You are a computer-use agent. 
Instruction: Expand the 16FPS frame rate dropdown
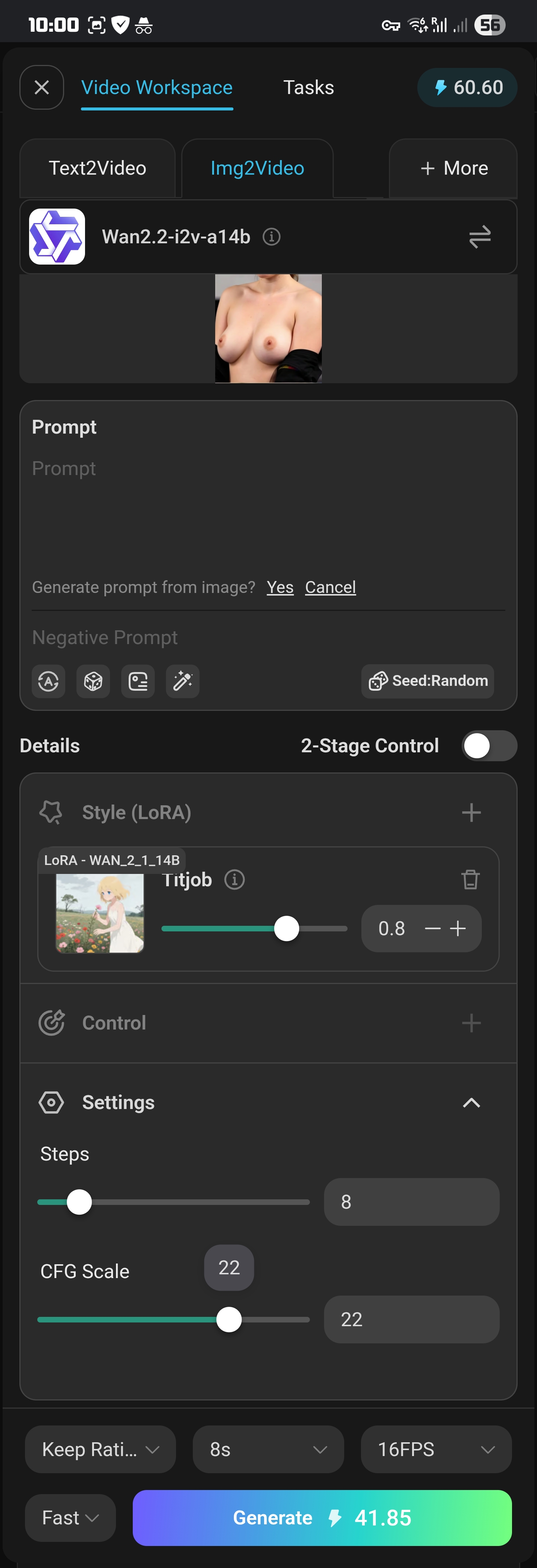click(x=436, y=1449)
